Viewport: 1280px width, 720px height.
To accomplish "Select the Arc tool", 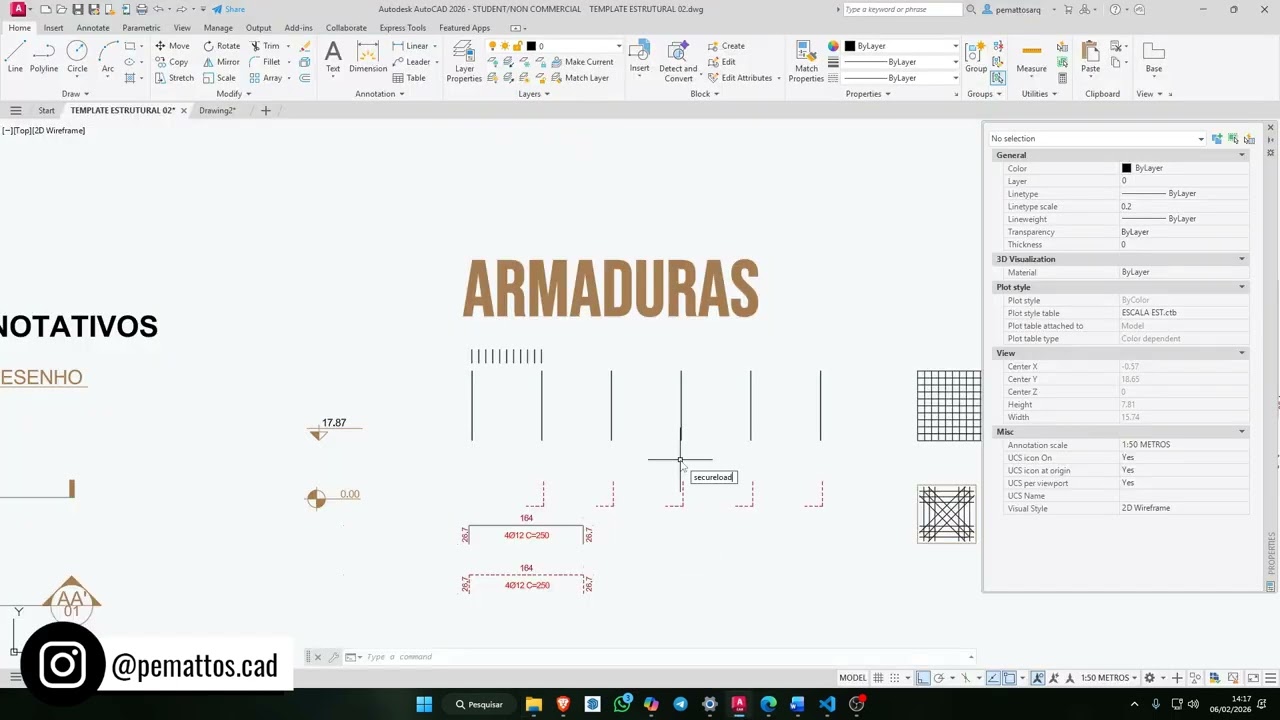I will (x=108, y=56).
